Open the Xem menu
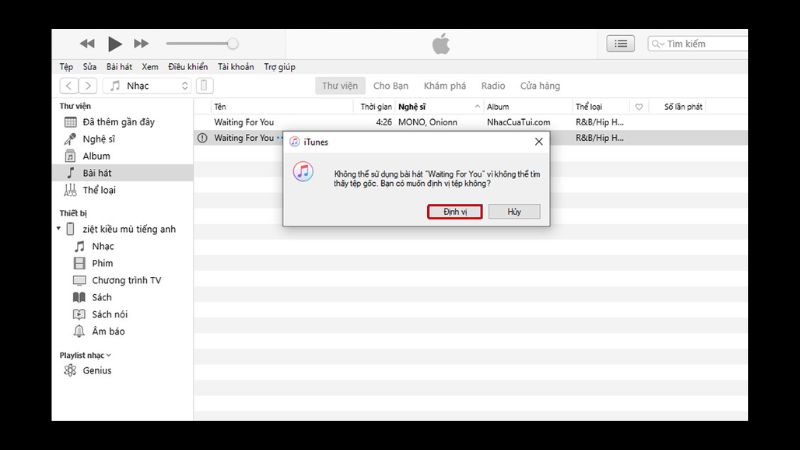Viewport: 800px width, 450px height. click(x=150, y=67)
